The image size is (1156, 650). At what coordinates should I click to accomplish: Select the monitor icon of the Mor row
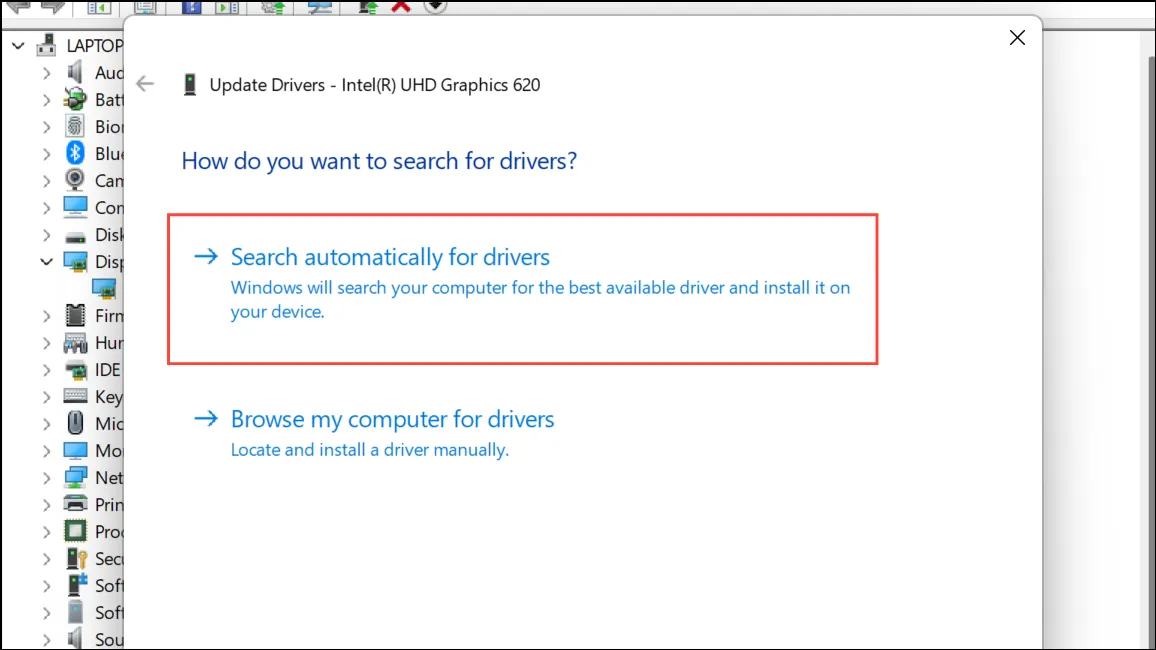[74, 450]
